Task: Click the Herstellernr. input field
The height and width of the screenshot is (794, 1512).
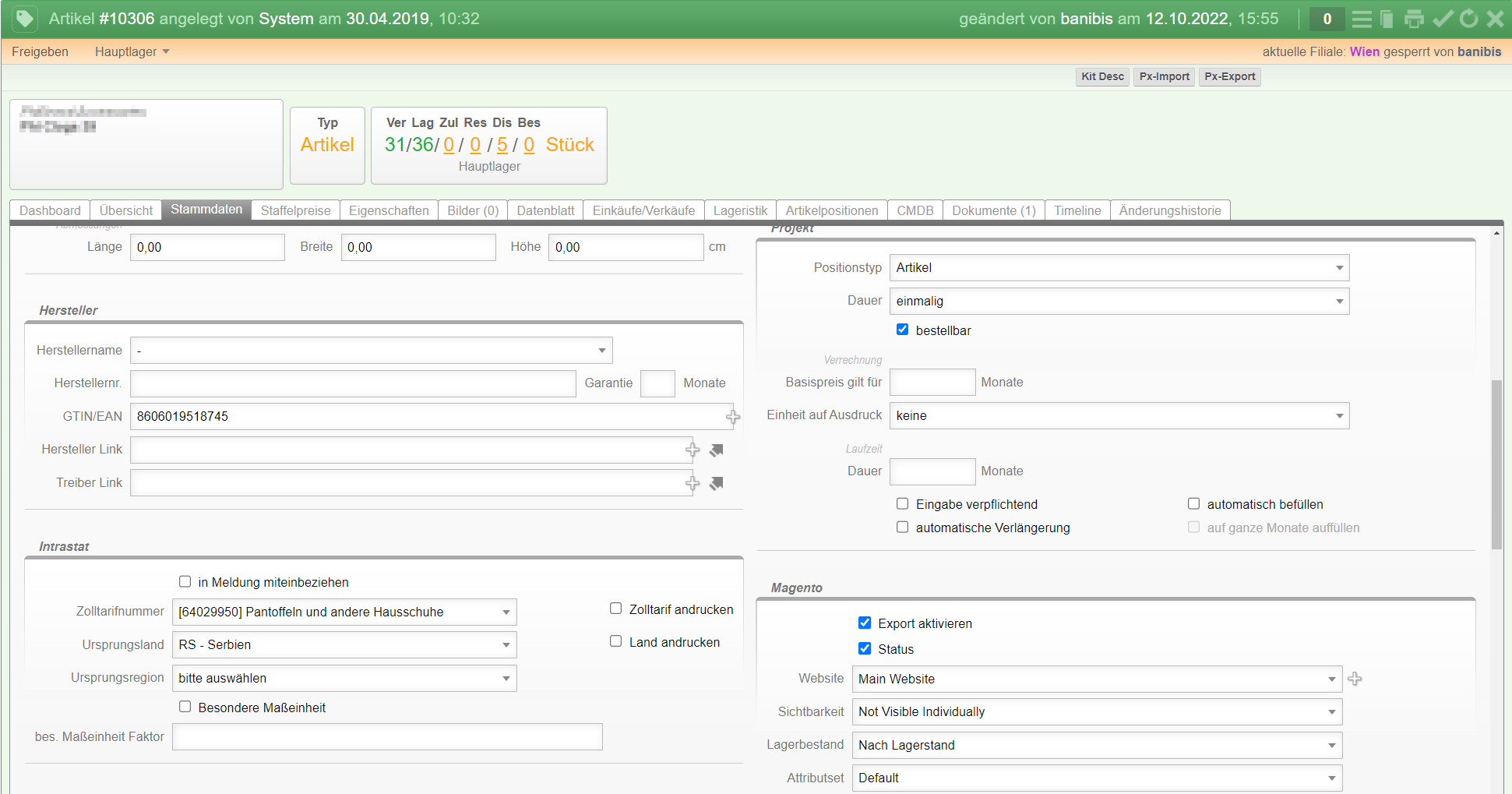Action: point(353,383)
